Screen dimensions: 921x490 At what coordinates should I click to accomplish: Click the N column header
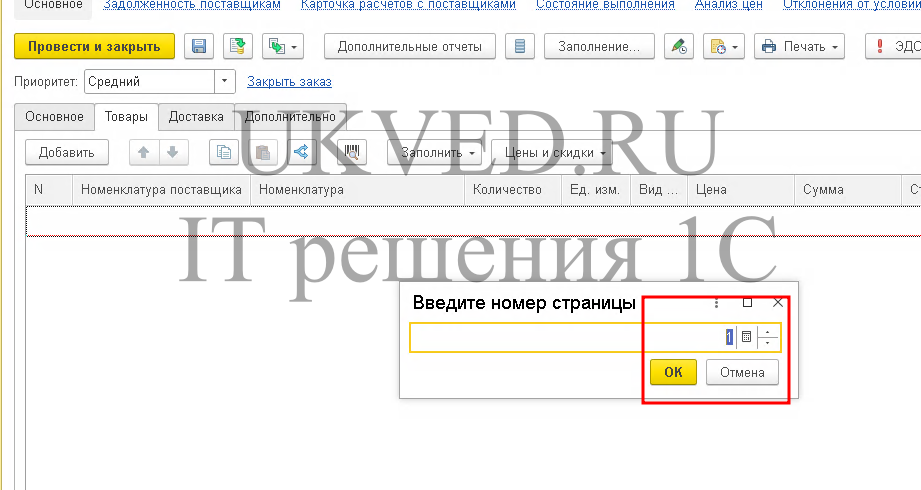[x=49, y=190]
